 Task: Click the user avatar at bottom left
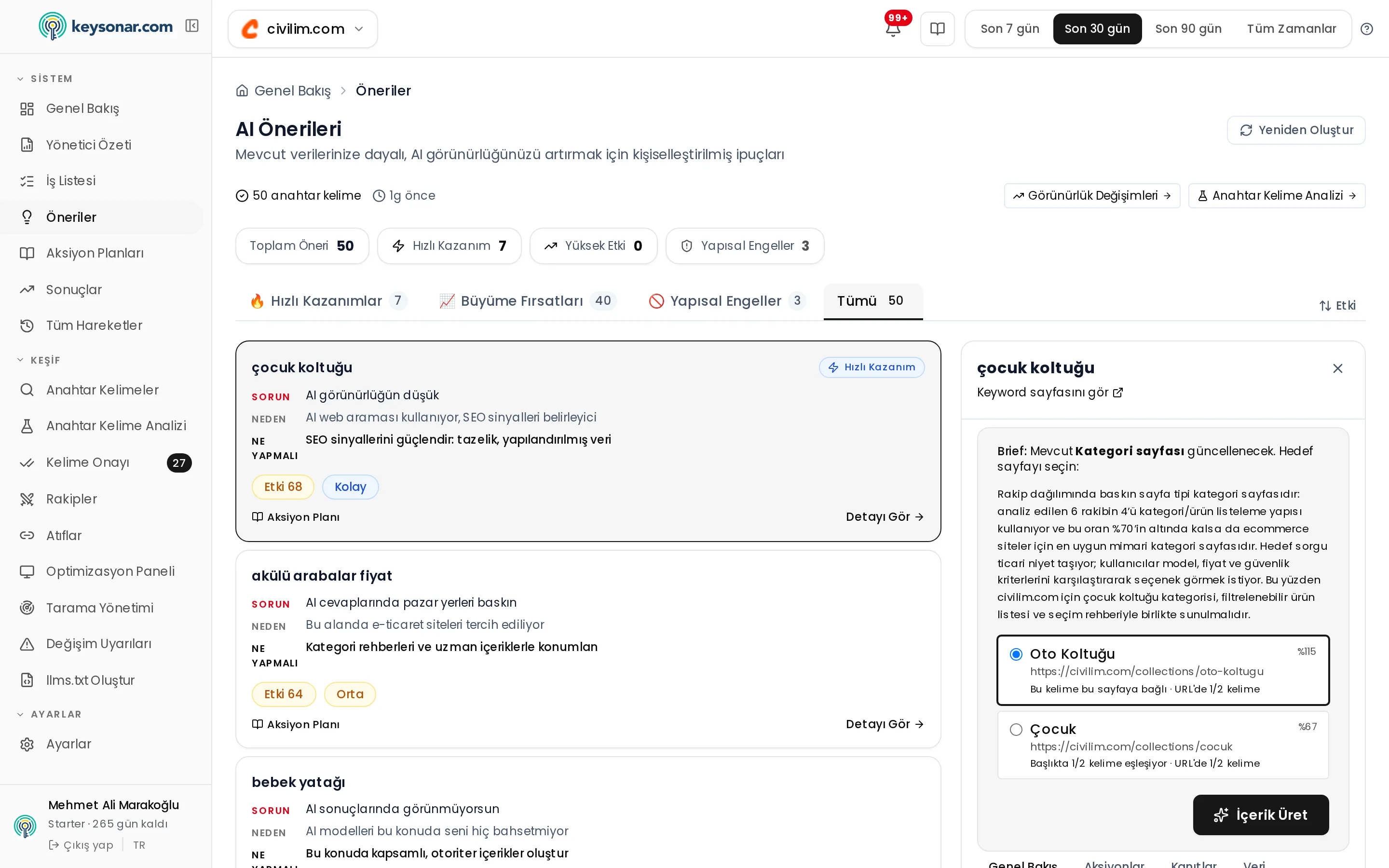point(25,826)
